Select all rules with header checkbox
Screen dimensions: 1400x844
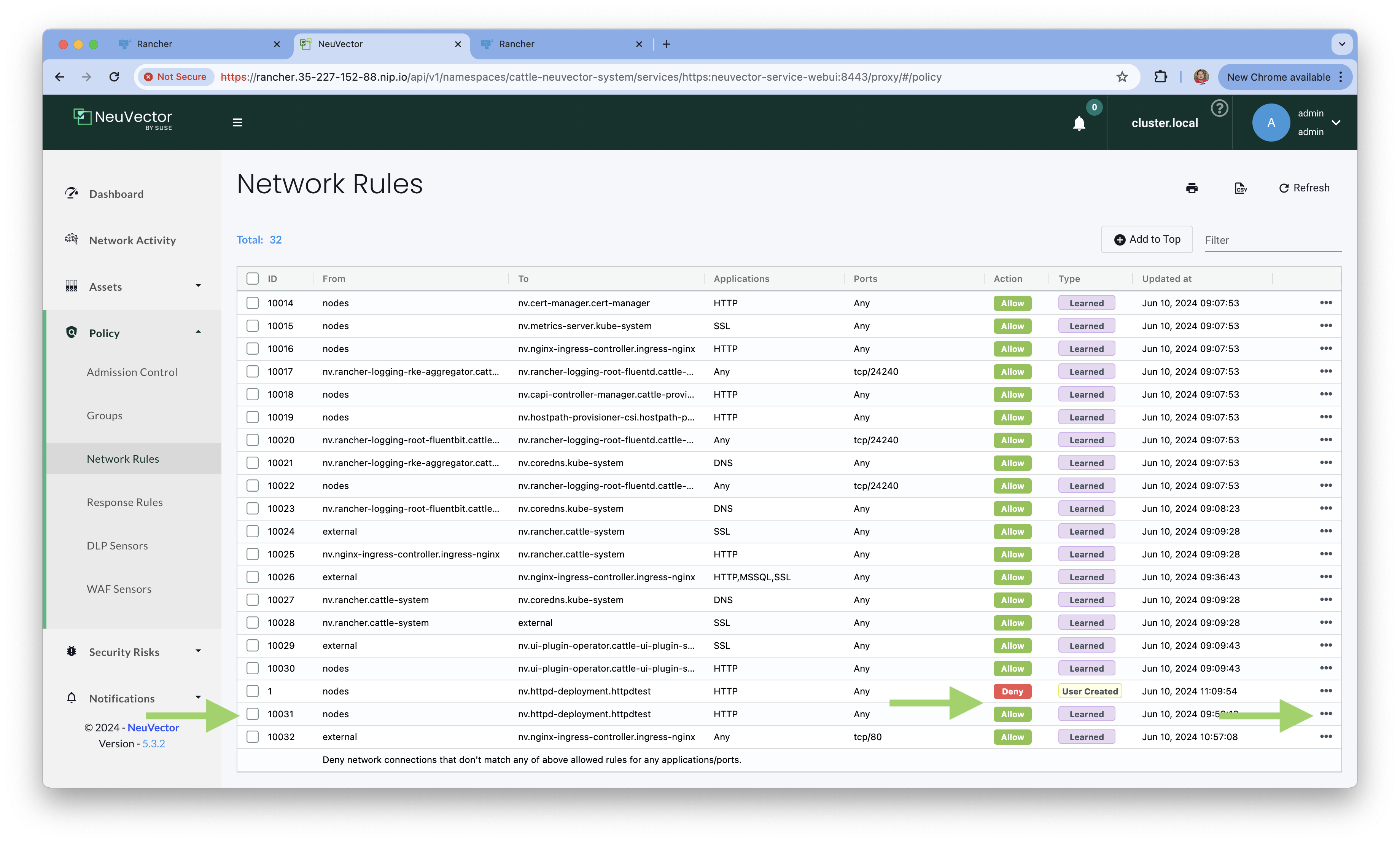(x=253, y=279)
